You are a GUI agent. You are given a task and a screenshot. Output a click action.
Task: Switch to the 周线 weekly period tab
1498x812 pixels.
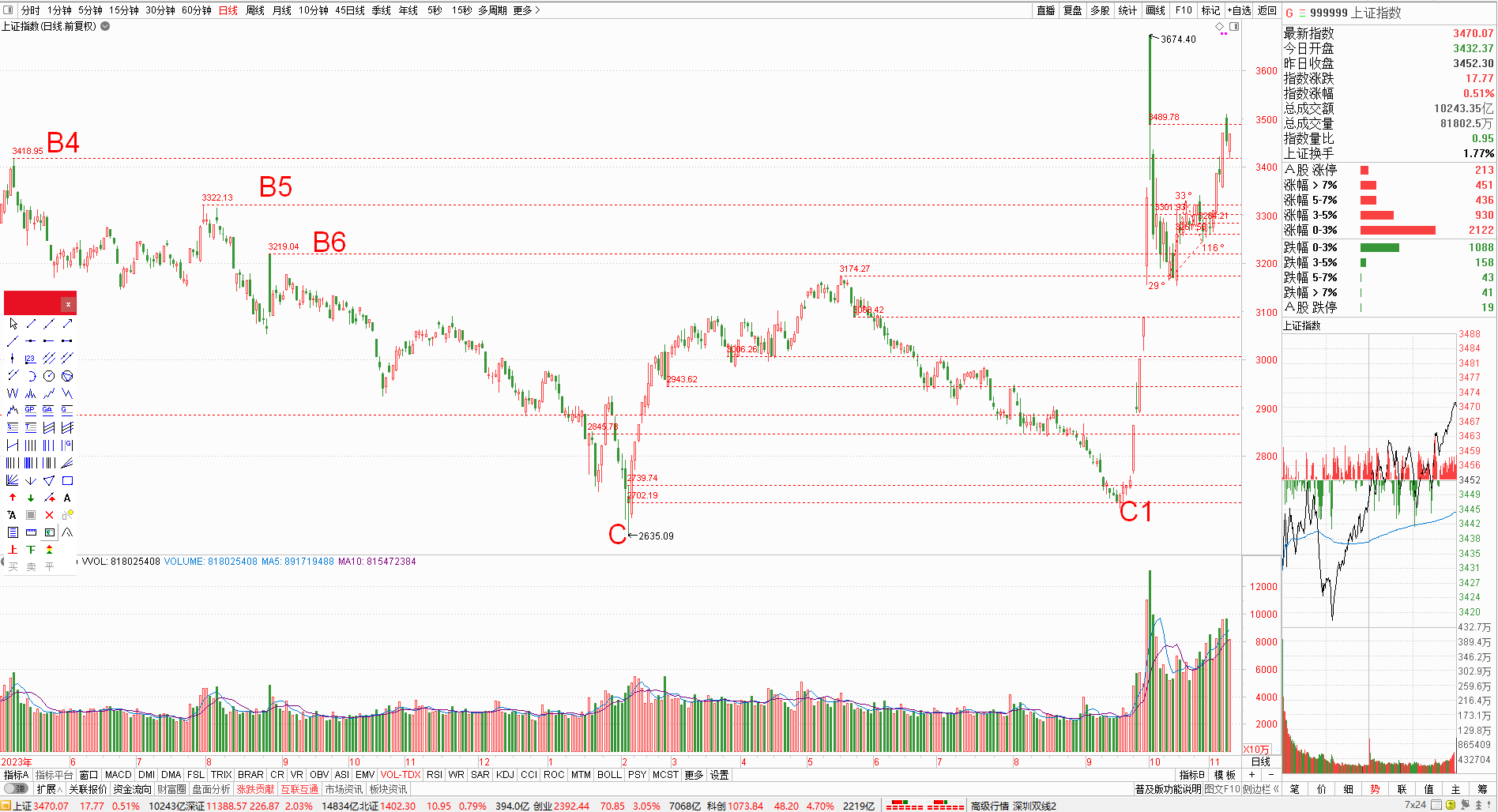tap(255, 10)
